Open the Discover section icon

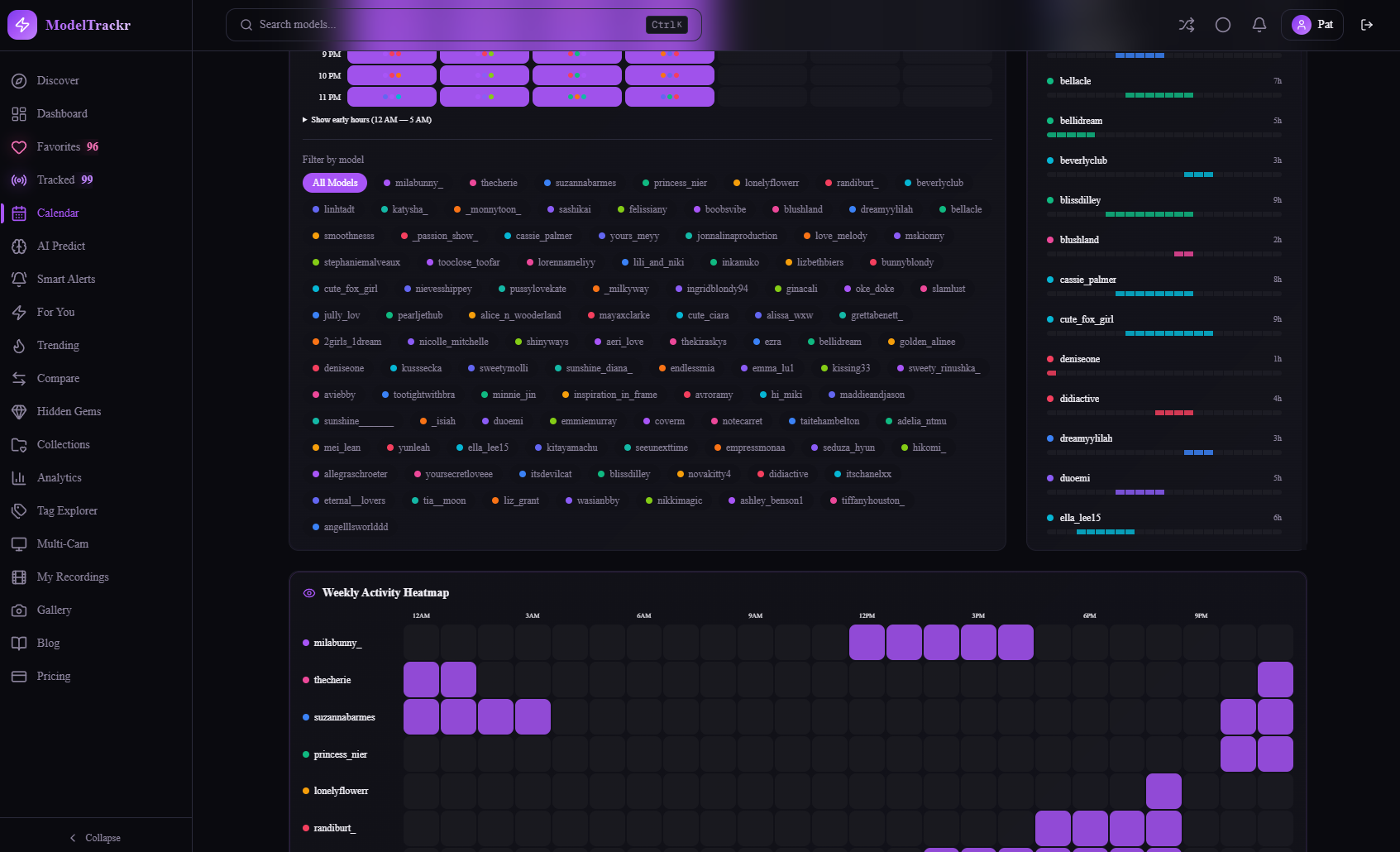click(x=20, y=80)
